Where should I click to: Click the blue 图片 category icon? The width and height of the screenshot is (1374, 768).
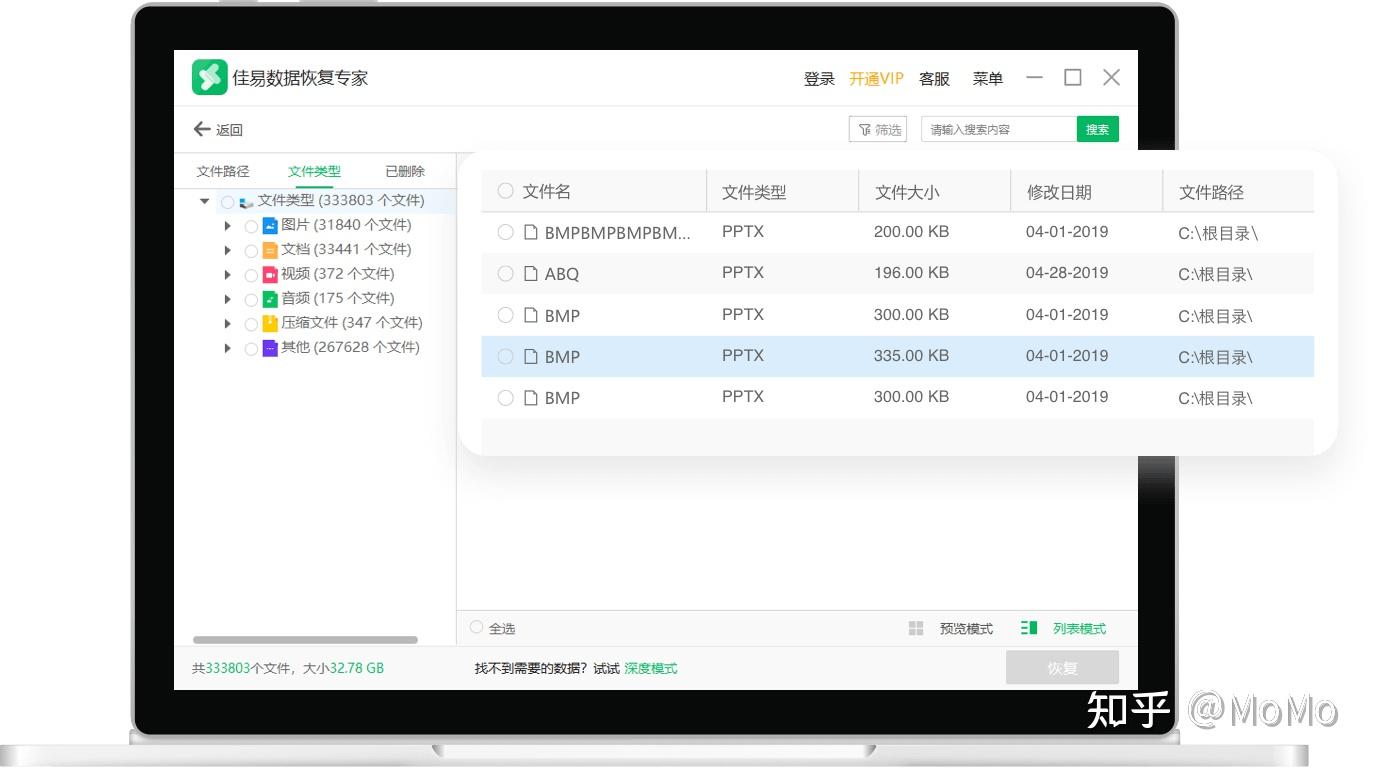coord(270,225)
